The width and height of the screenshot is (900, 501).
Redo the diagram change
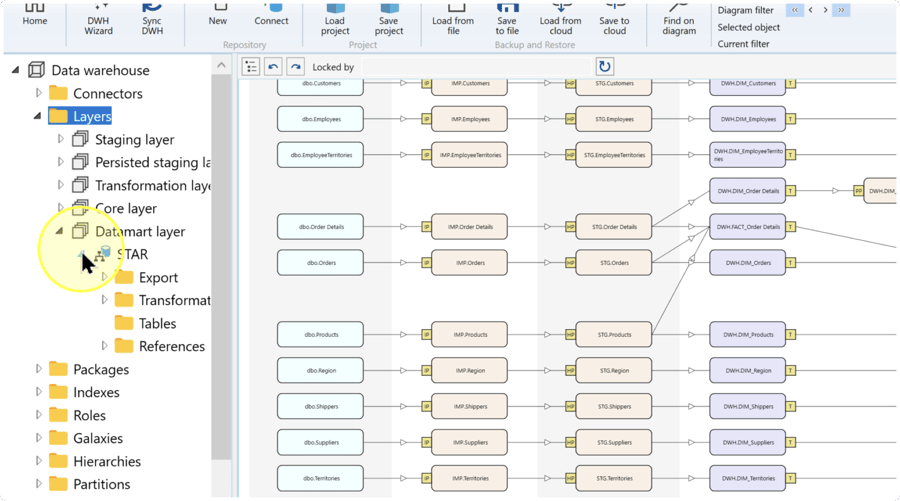pyautogui.click(x=295, y=67)
